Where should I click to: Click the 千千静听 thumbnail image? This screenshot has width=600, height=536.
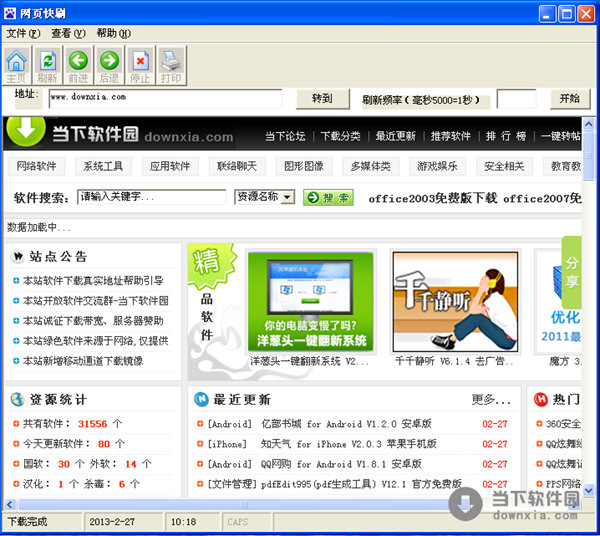click(455, 302)
